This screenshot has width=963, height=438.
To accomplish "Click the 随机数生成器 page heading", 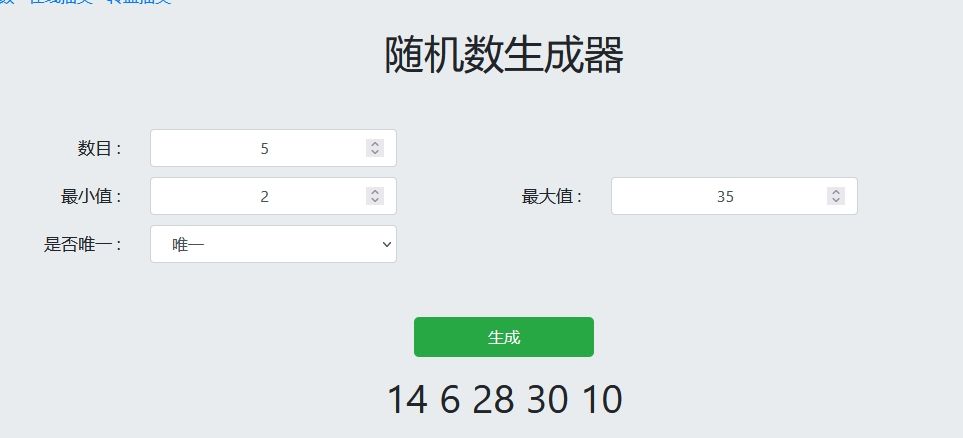I will click(x=504, y=55).
